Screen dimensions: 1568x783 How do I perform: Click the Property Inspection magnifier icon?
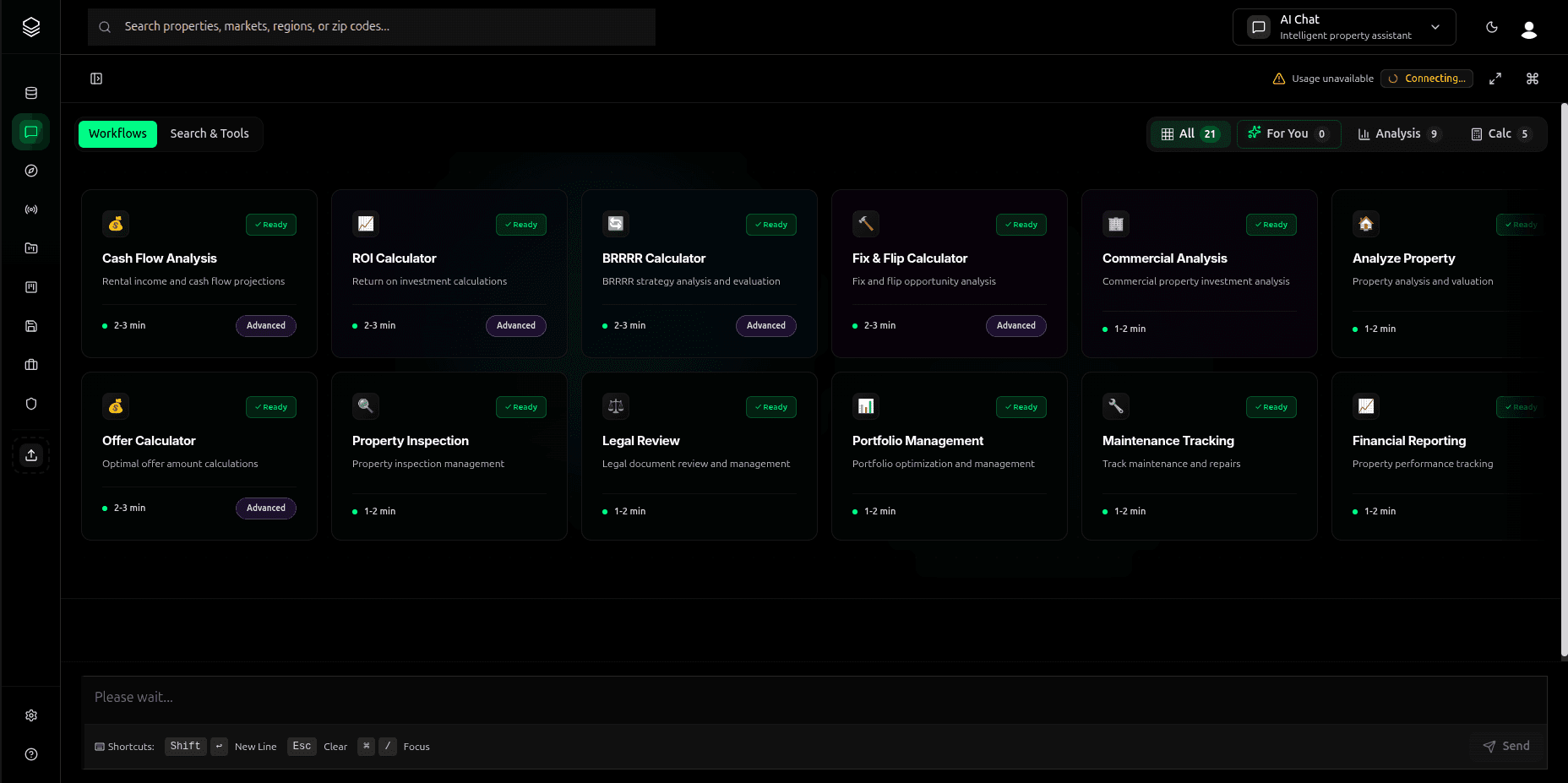[366, 406]
